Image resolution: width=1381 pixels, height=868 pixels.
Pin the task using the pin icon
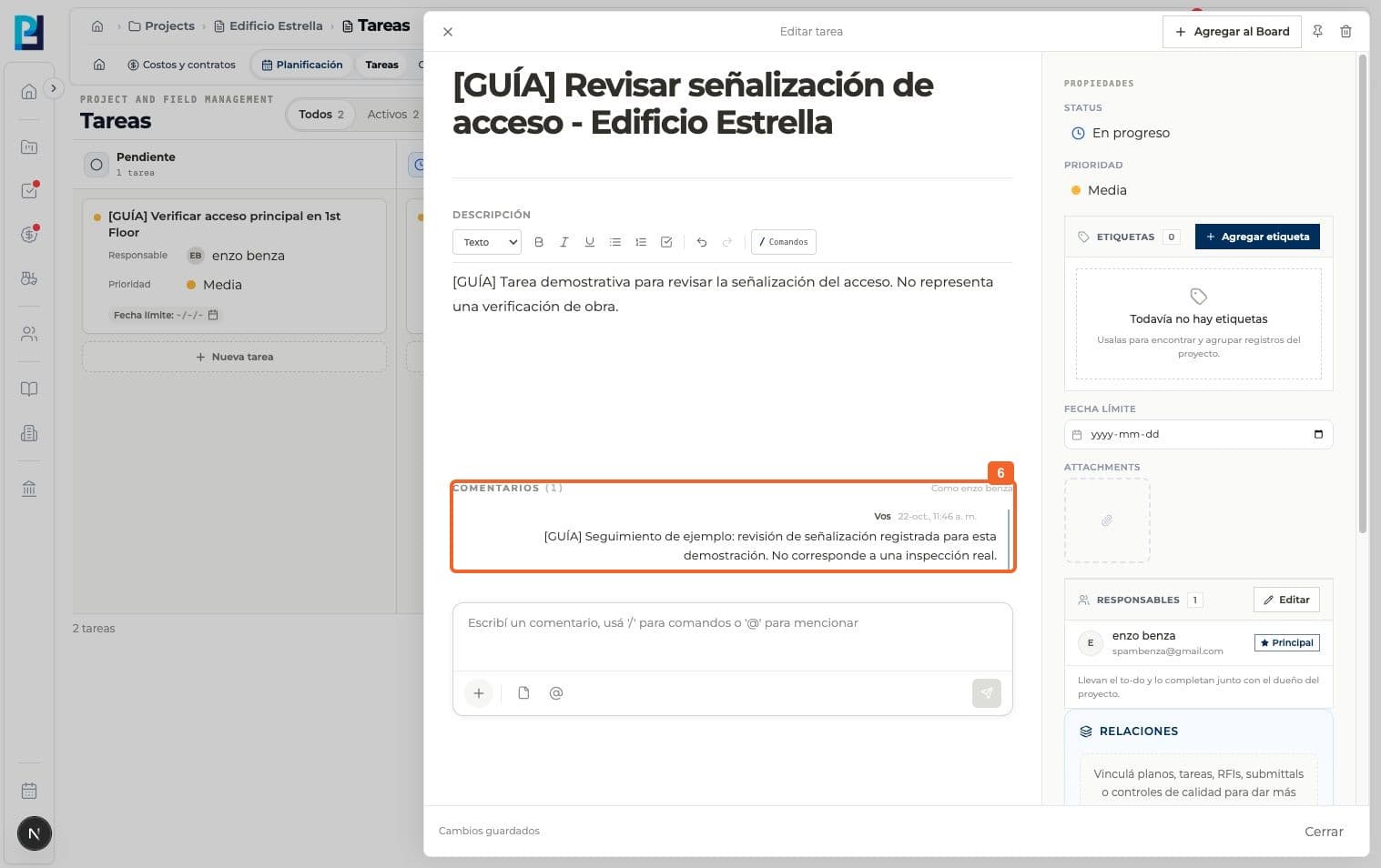point(1317,32)
